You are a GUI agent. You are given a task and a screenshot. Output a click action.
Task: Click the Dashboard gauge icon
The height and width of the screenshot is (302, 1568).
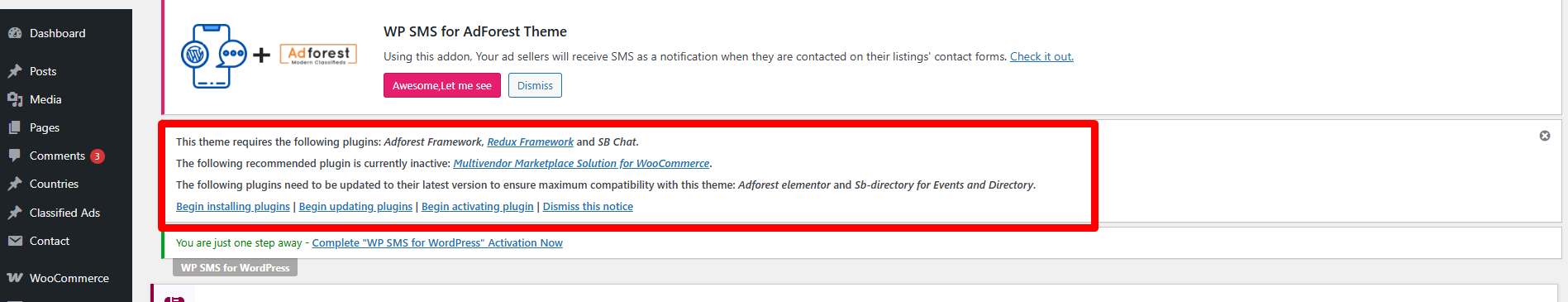(x=15, y=33)
